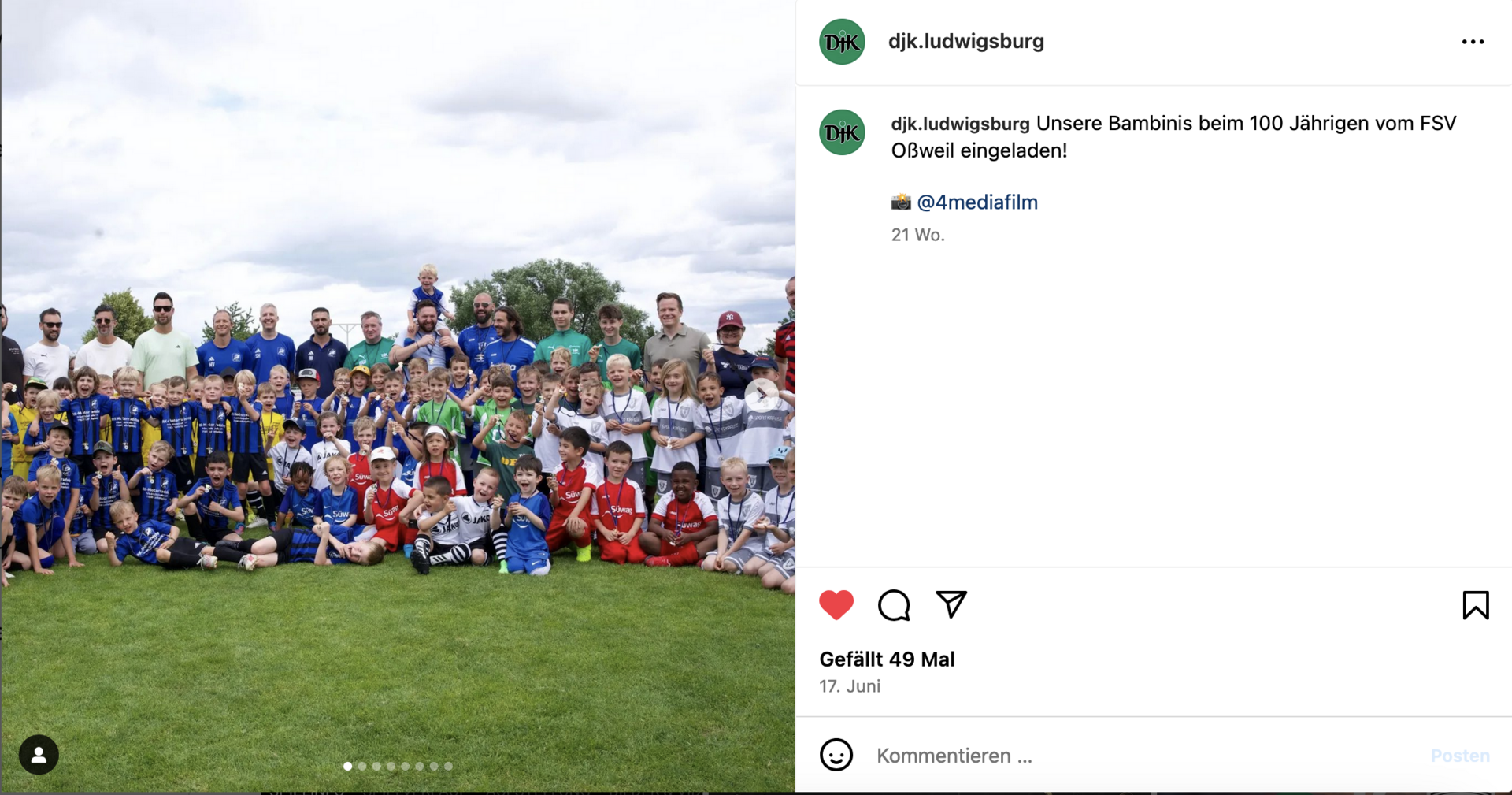Share post using the paper plane icon
Viewport: 1512px width, 795px height.
click(951, 604)
